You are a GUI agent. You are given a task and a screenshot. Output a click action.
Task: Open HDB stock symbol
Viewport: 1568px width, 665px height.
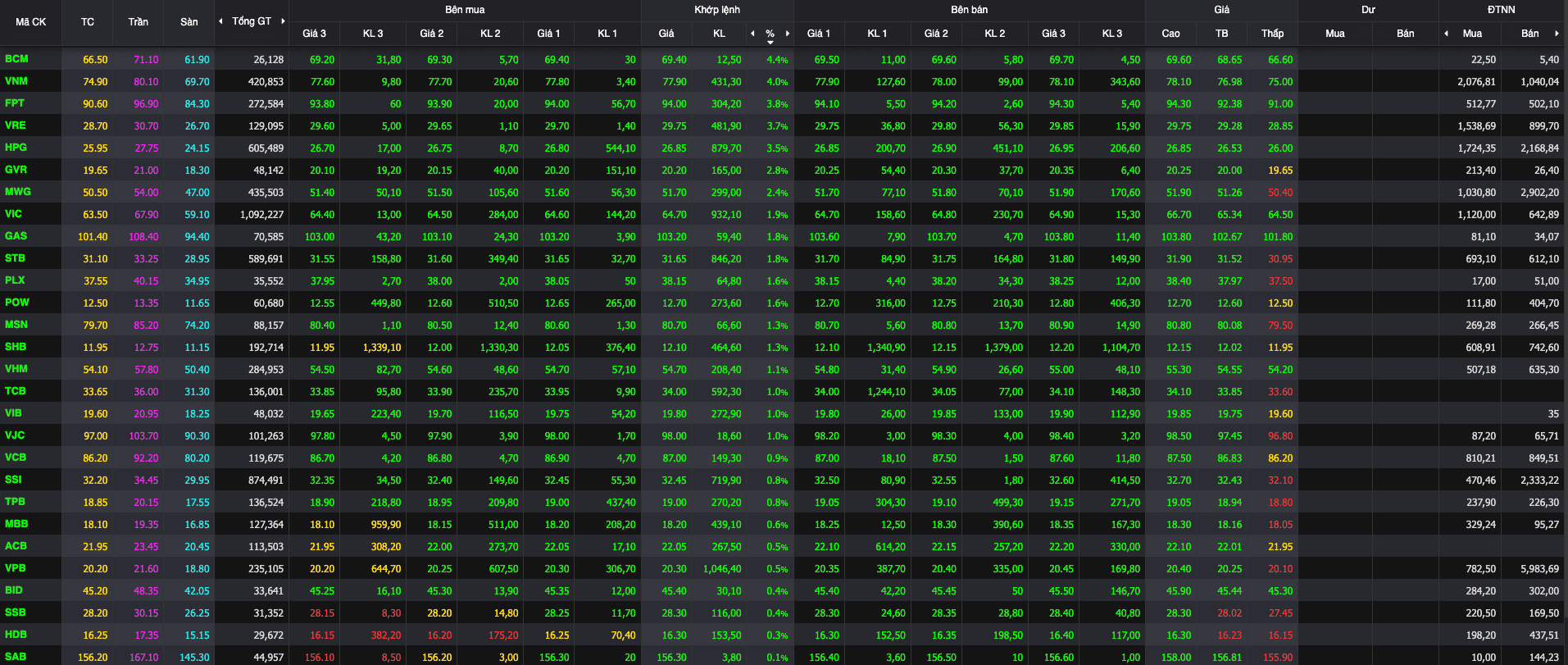tap(16, 635)
